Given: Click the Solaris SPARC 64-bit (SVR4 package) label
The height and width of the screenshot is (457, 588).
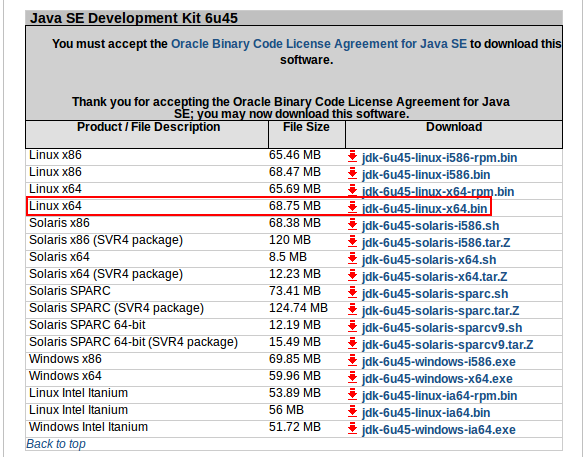Looking at the screenshot, I should 134,342.
